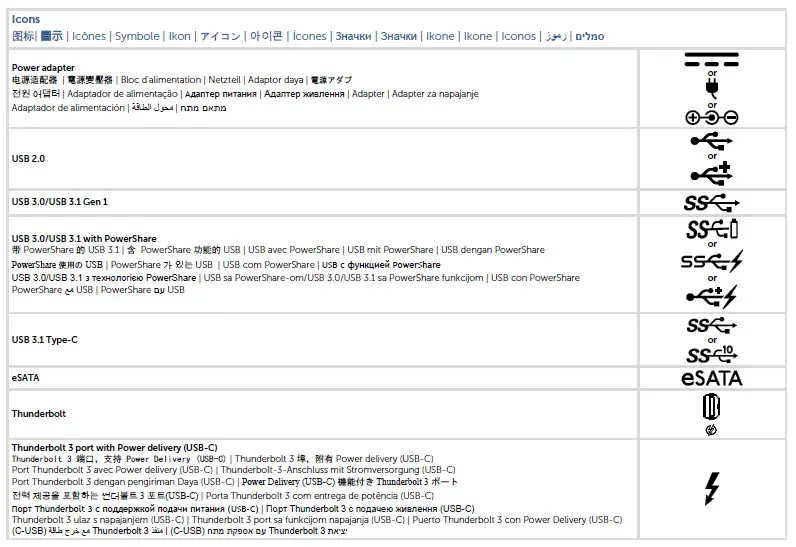The height and width of the screenshot is (547, 796).
Task: Click the USB plus icon with lightning bolt
Action: point(712,296)
